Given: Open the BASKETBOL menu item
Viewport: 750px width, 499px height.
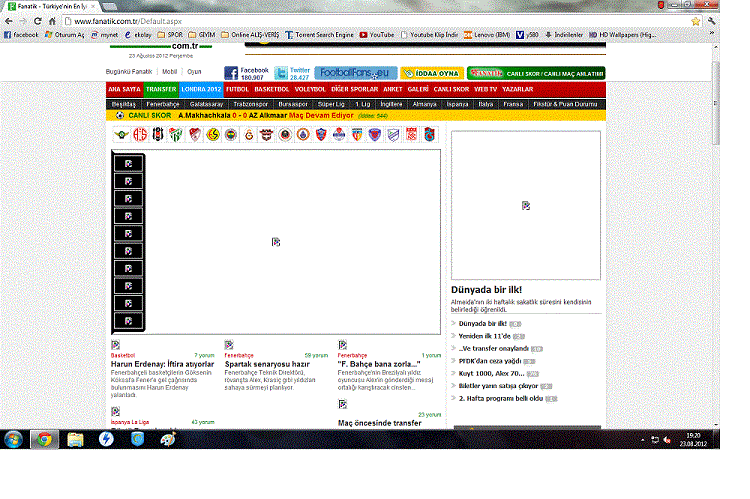Looking at the screenshot, I should coord(272,89).
